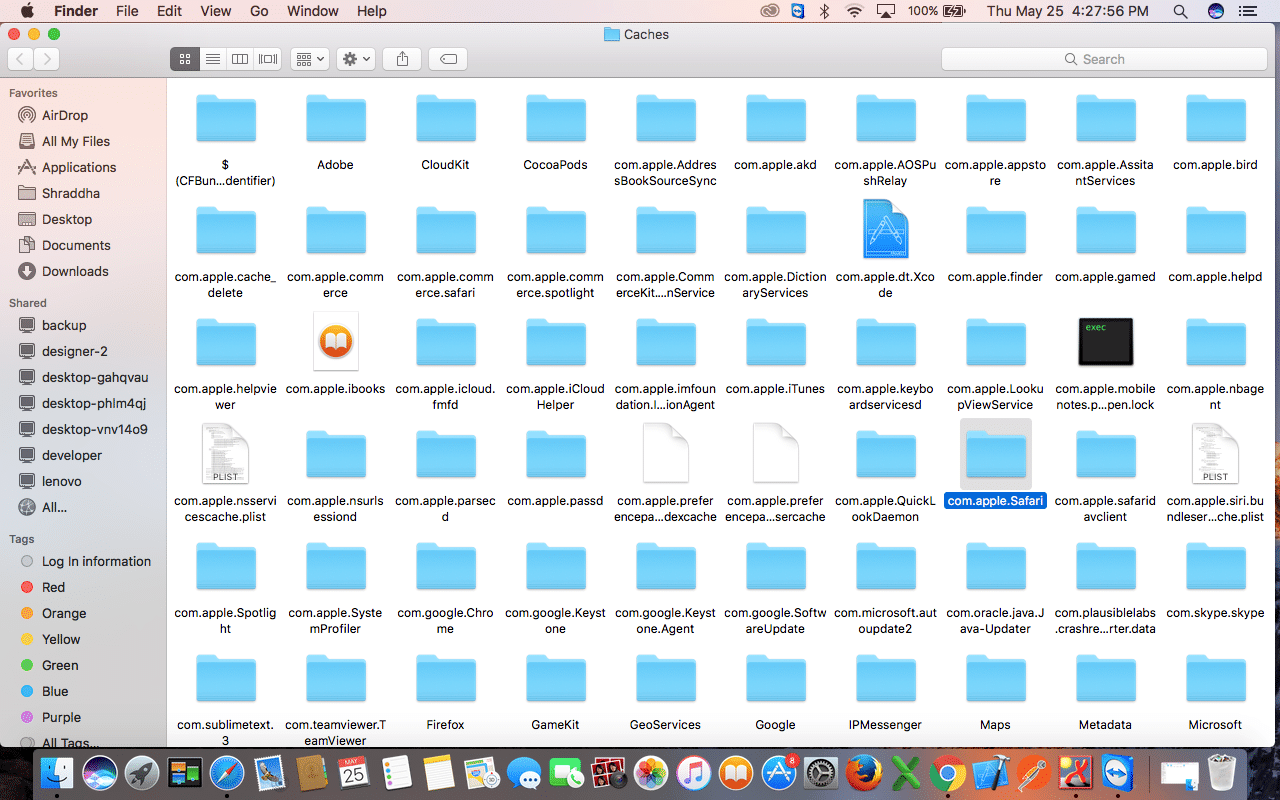Select the Adobe folder
This screenshot has height=800, width=1280.
click(x=335, y=120)
